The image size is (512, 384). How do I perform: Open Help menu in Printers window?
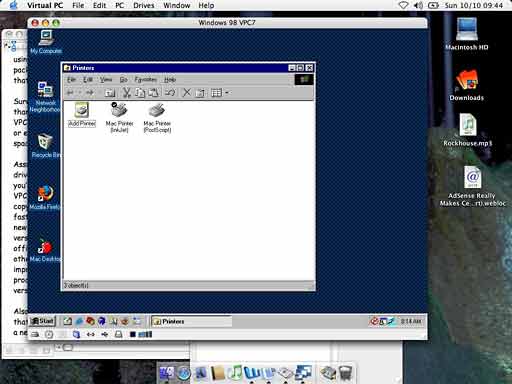170,80
